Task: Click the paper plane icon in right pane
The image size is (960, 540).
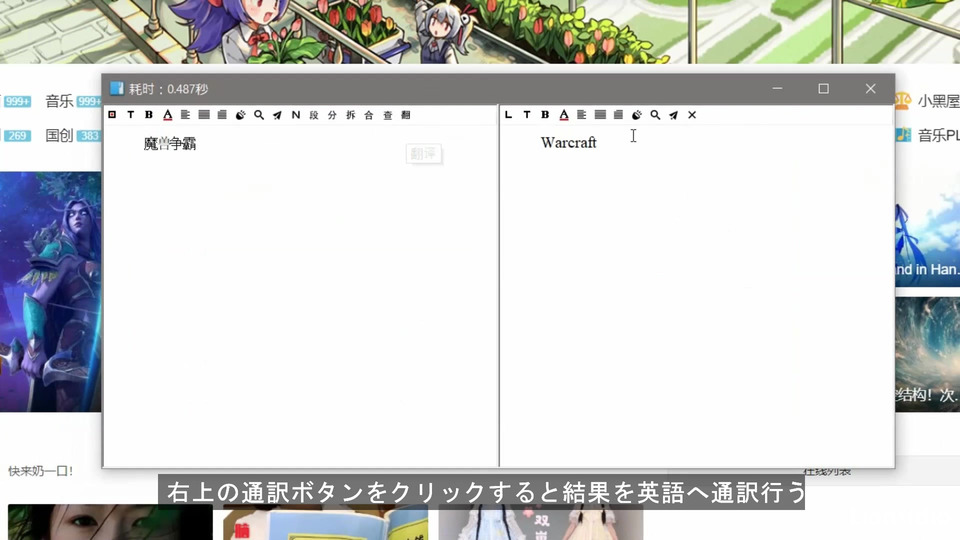Action: 673,114
